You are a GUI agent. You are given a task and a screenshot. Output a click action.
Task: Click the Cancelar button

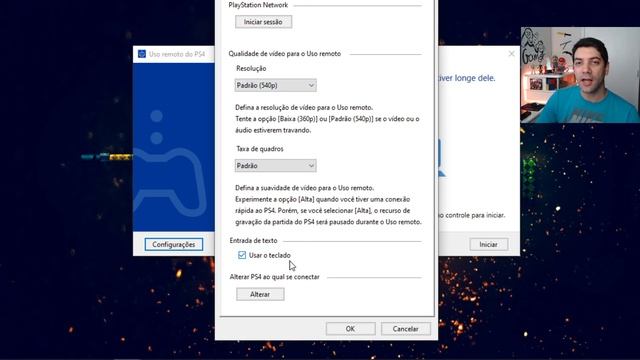(405, 329)
